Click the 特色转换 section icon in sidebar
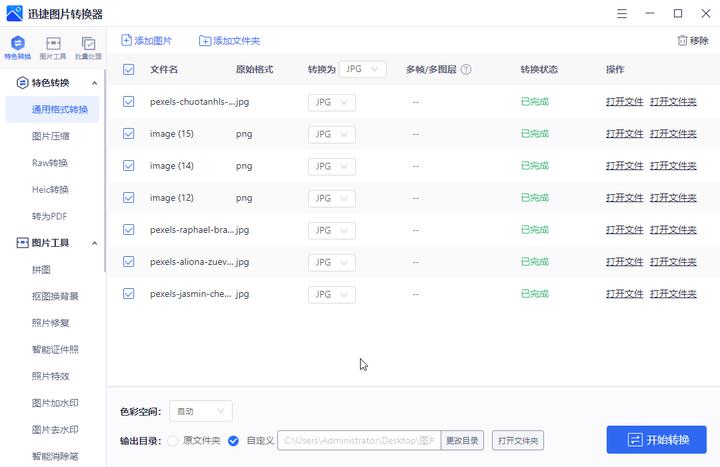Viewport: 720px width, 467px height. pyautogui.click(x=22, y=83)
